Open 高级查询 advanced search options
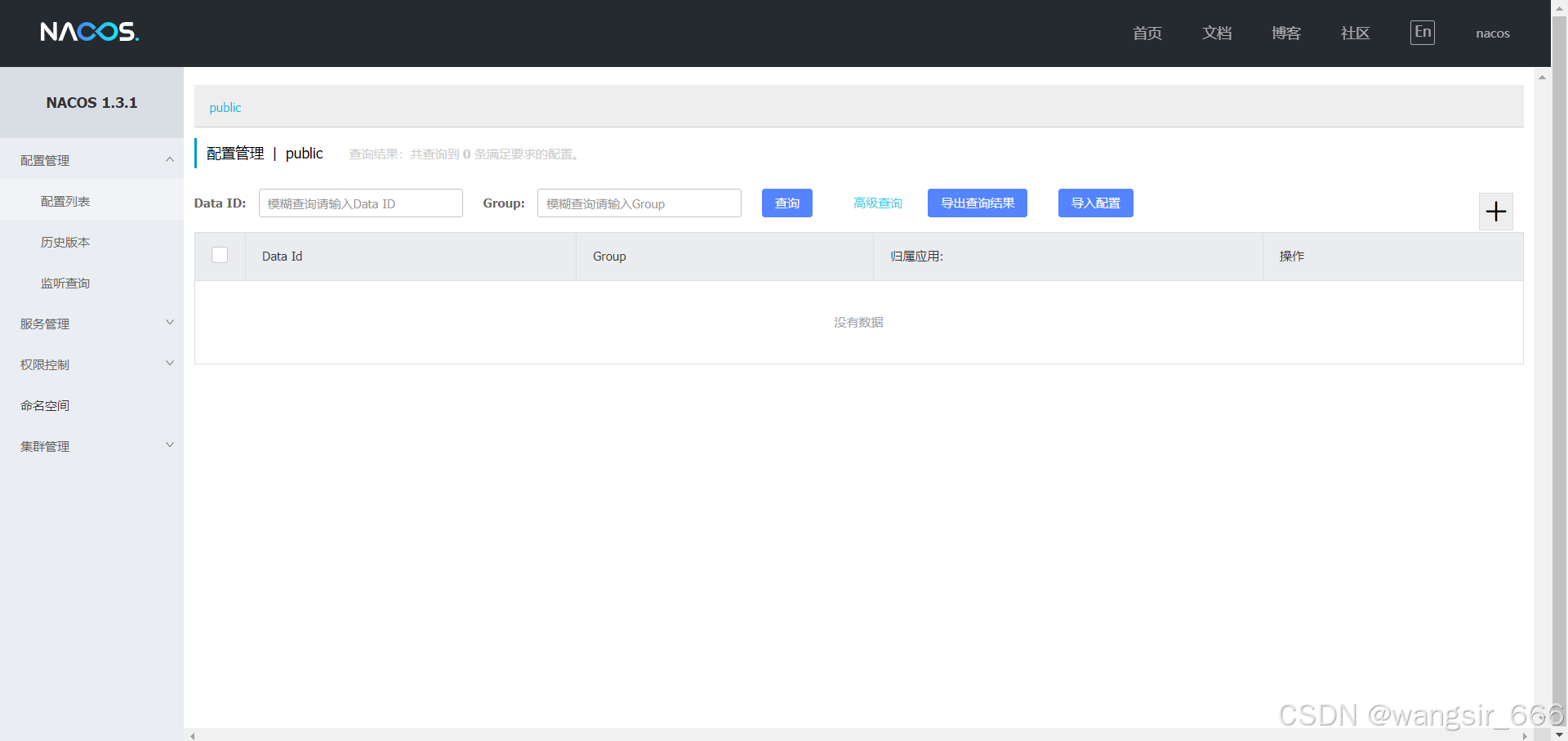The width and height of the screenshot is (1568, 741). coord(878,203)
